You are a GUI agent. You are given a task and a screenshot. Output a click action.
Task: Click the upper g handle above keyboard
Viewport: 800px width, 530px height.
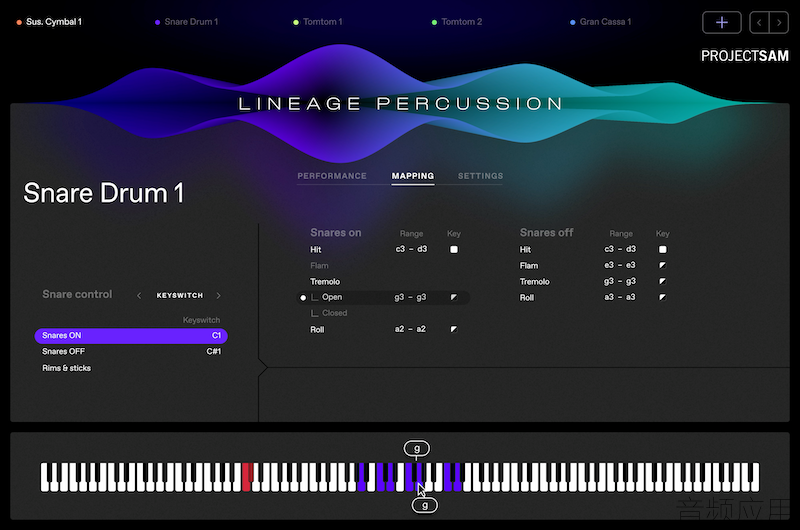(x=417, y=448)
